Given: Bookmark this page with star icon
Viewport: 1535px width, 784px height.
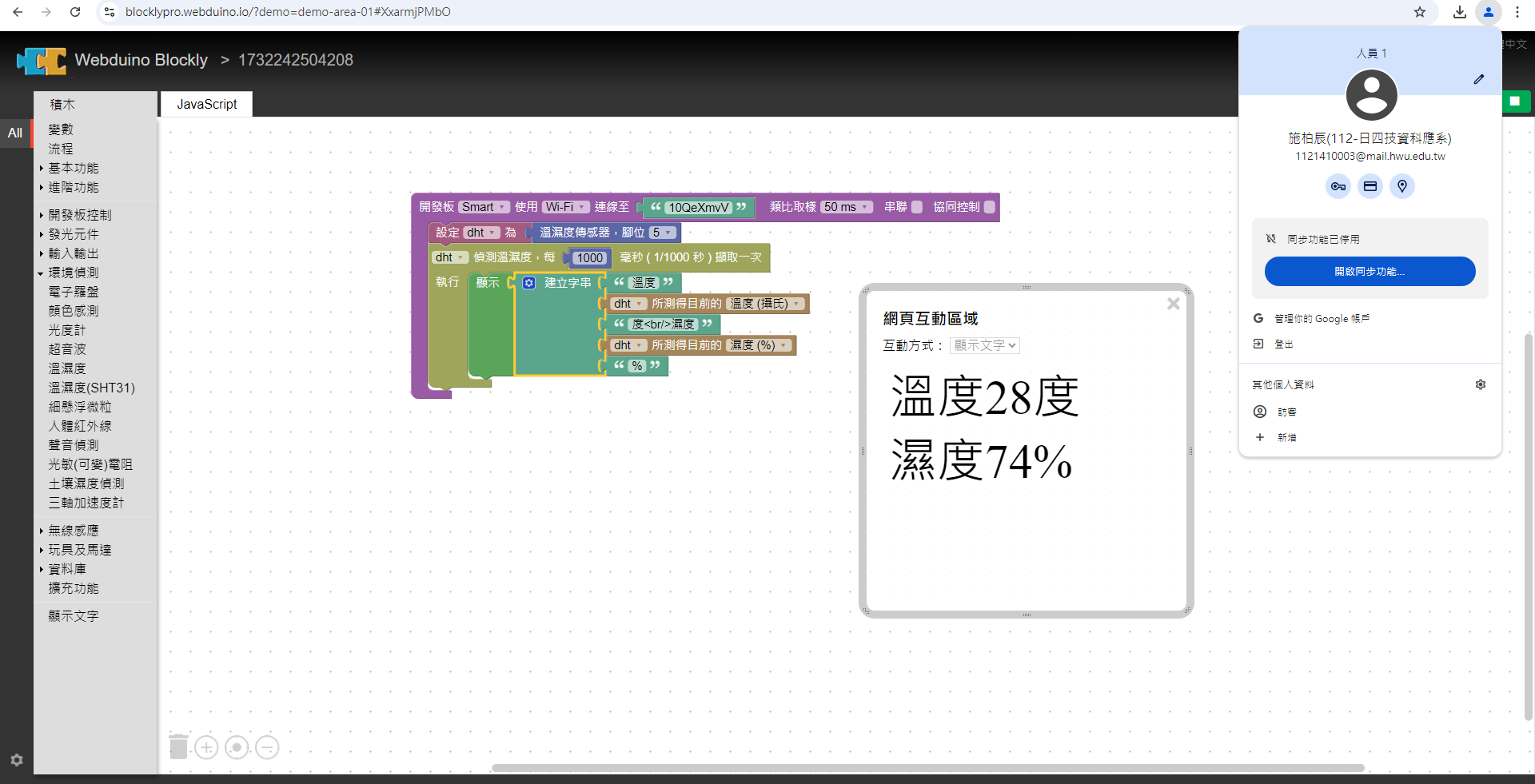Looking at the screenshot, I should tap(1419, 12).
